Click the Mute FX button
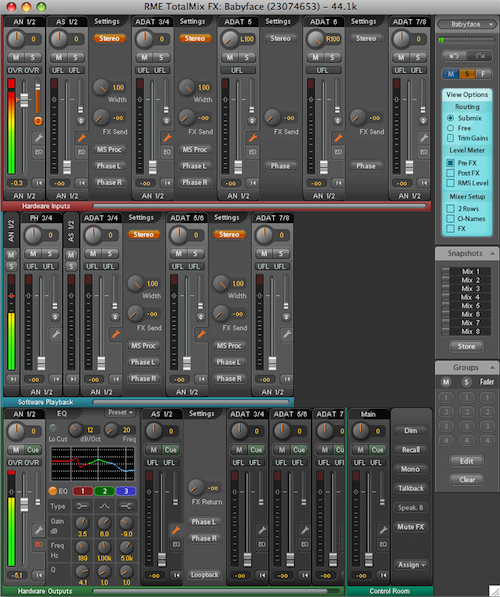 [x=411, y=527]
